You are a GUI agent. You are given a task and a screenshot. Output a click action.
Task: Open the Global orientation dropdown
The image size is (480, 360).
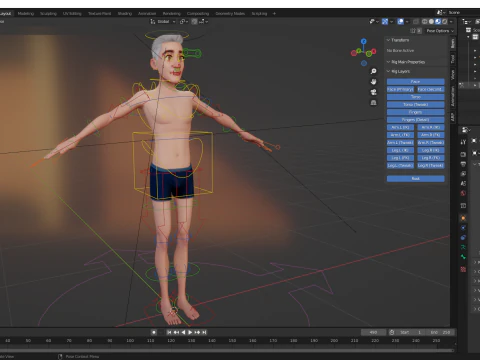(166, 21)
